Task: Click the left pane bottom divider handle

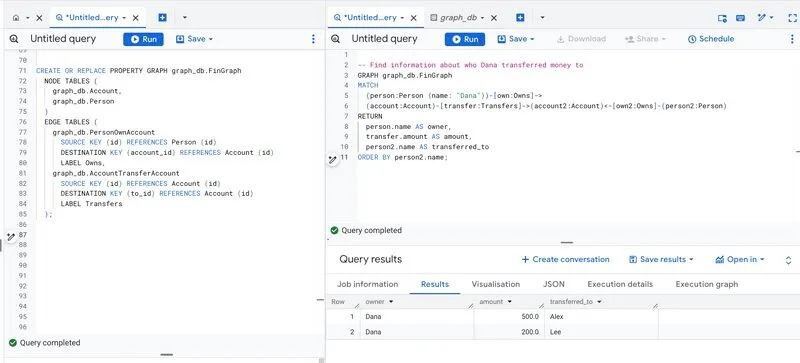Action: click(166, 354)
